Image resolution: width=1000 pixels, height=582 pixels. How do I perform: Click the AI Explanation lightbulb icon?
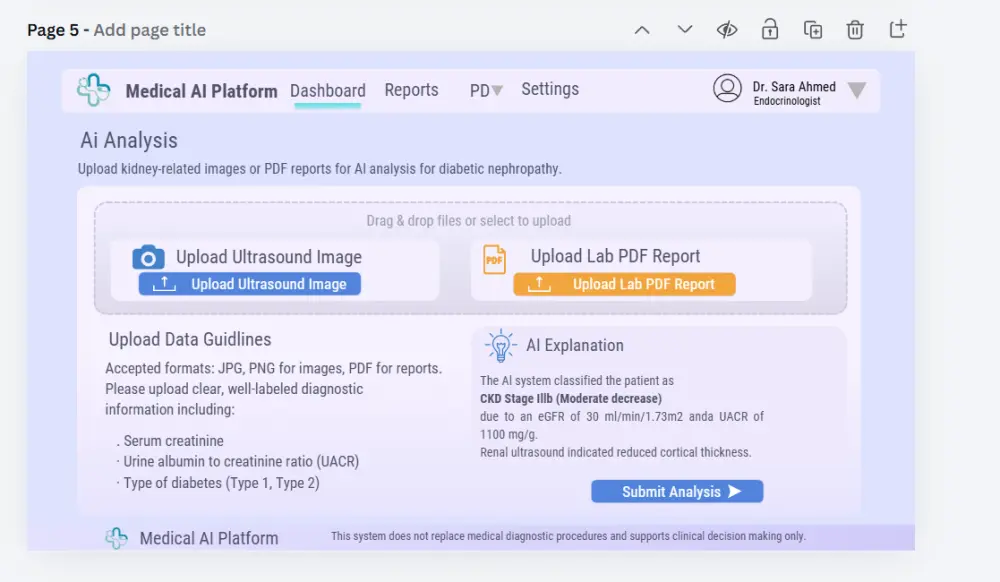coord(499,345)
